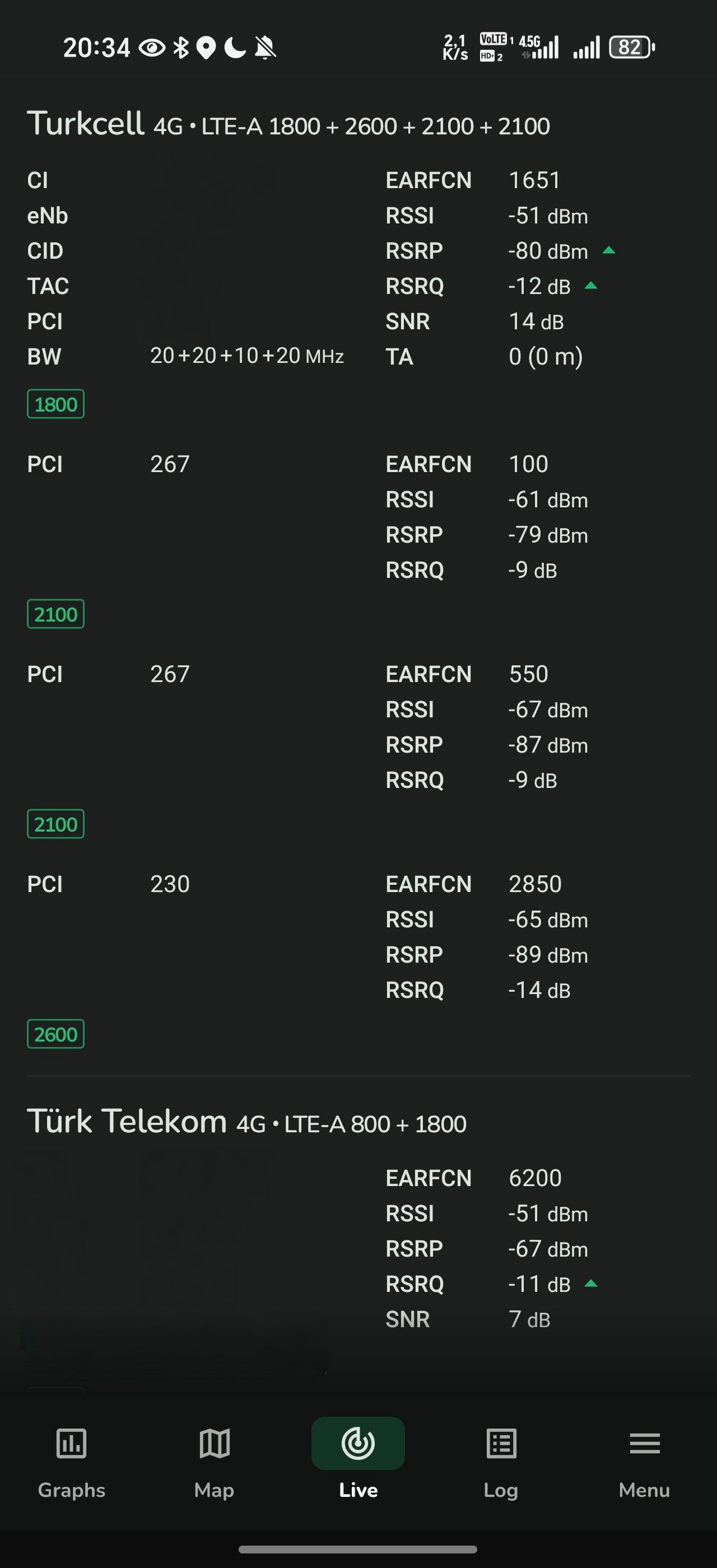The width and height of the screenshot is (717, 1568).
Task: Tap the moon do-not-disturb icon
Action: pos(235,47)
